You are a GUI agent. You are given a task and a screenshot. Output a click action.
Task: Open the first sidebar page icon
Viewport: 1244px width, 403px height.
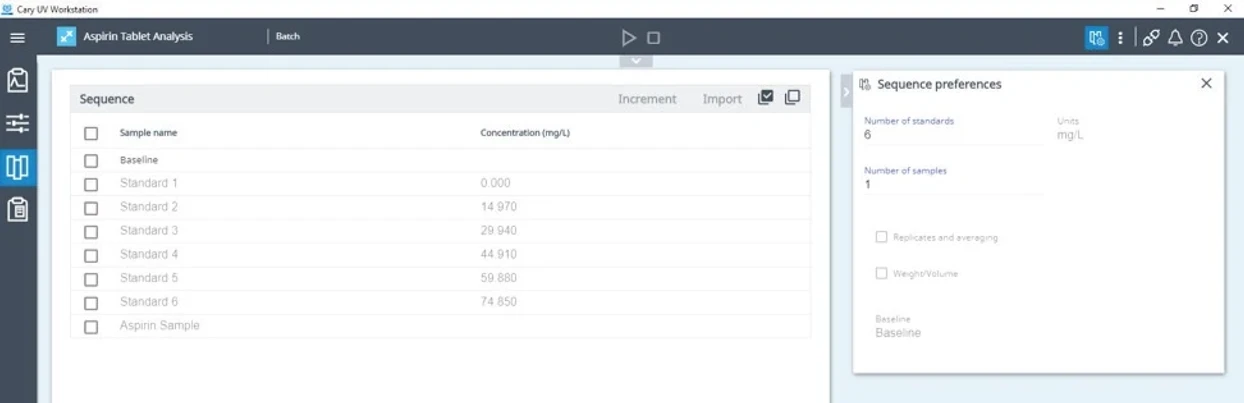pos(17,80)
